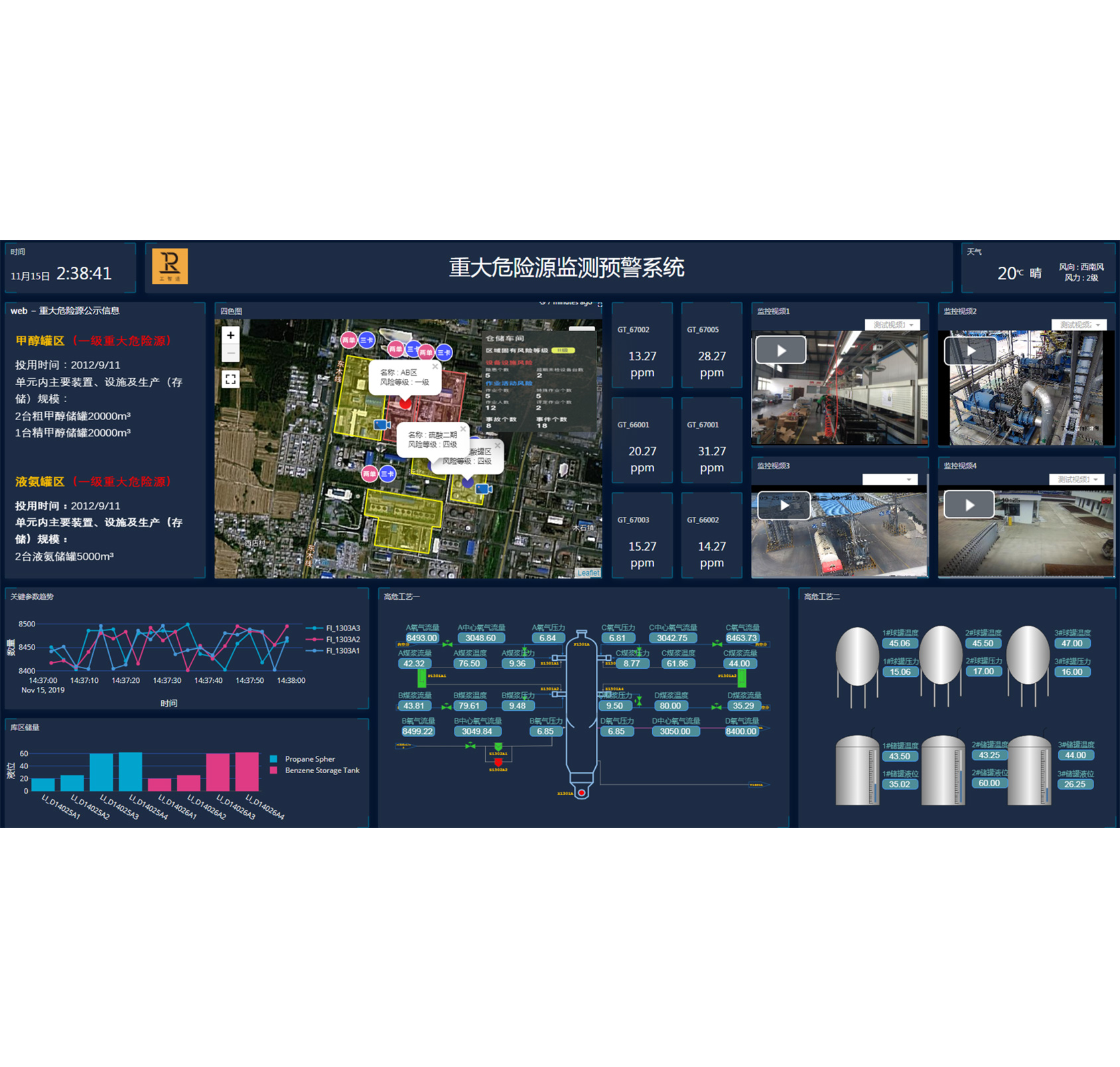The height and width of the screenshot is (1067, 1120).
Task: Close the 硫酸二期 popup on map
Action: click(463, 429)
